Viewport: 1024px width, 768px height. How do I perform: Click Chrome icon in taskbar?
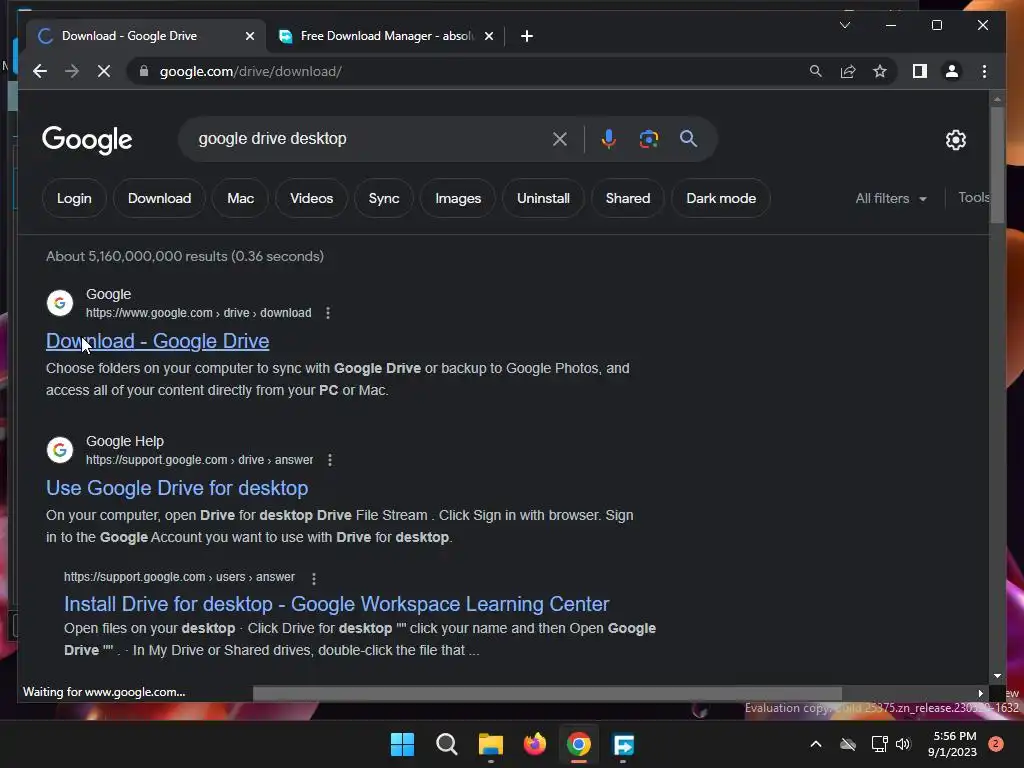point(579,744)
